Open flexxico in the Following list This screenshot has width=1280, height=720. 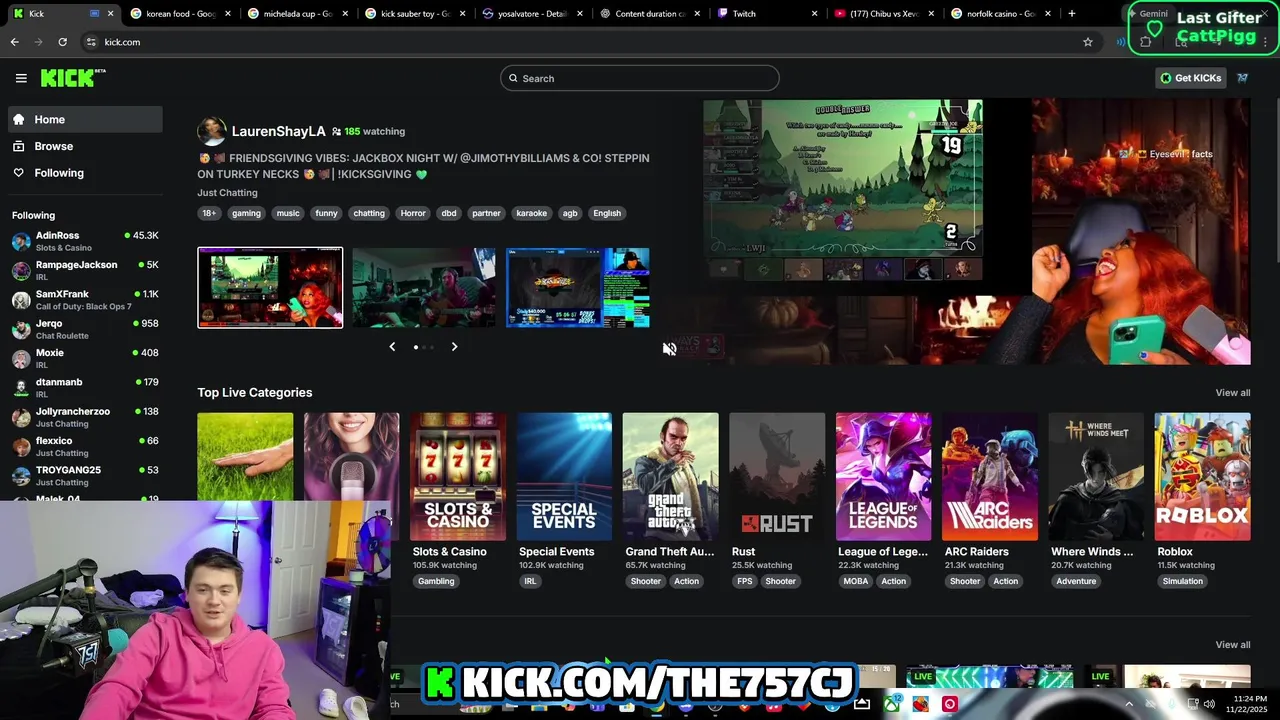[x=85, y=446]
